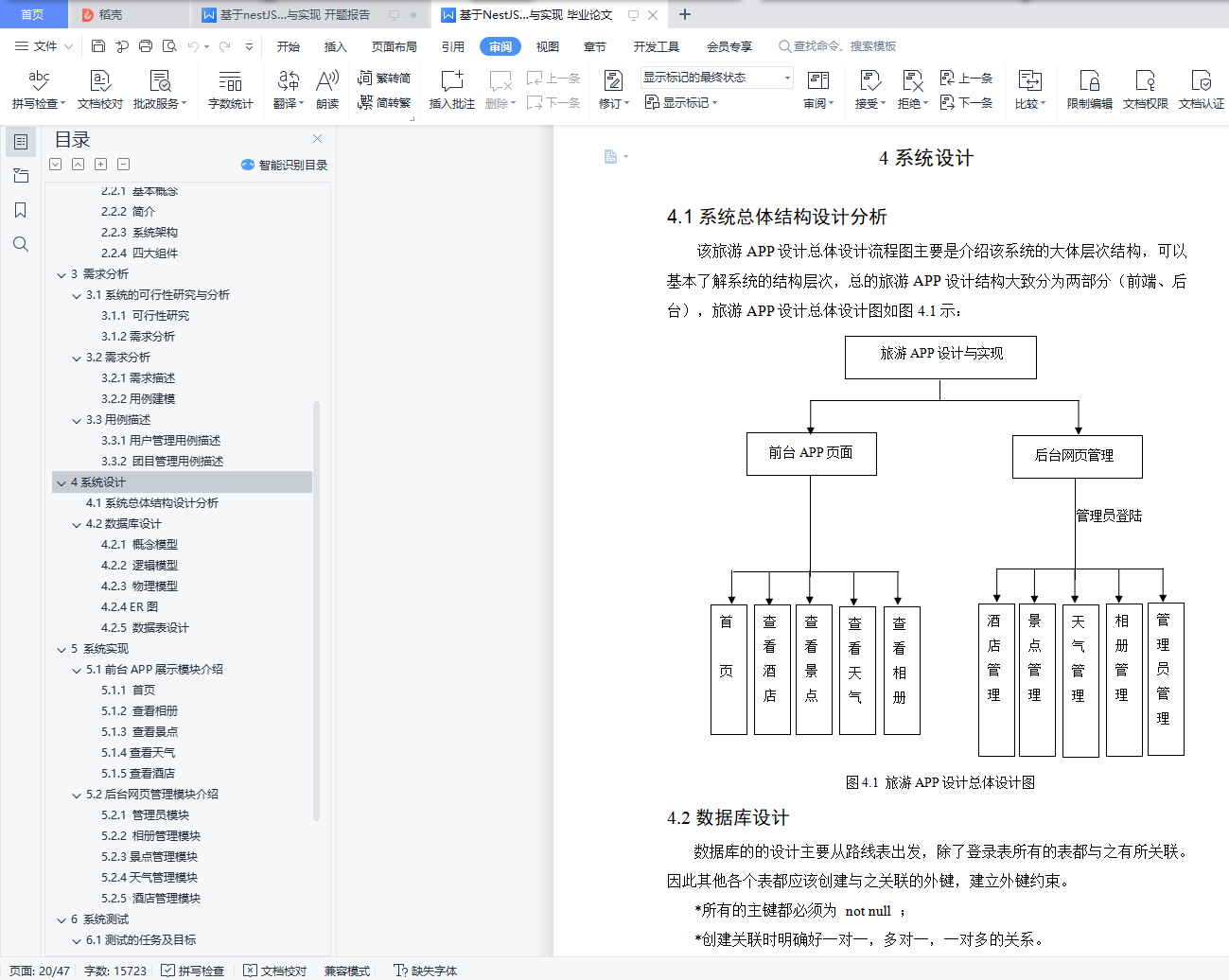Viewport: 1229px width, 980px height.
Task: Click the command search box (查找命令)
Action: [837, 46]
